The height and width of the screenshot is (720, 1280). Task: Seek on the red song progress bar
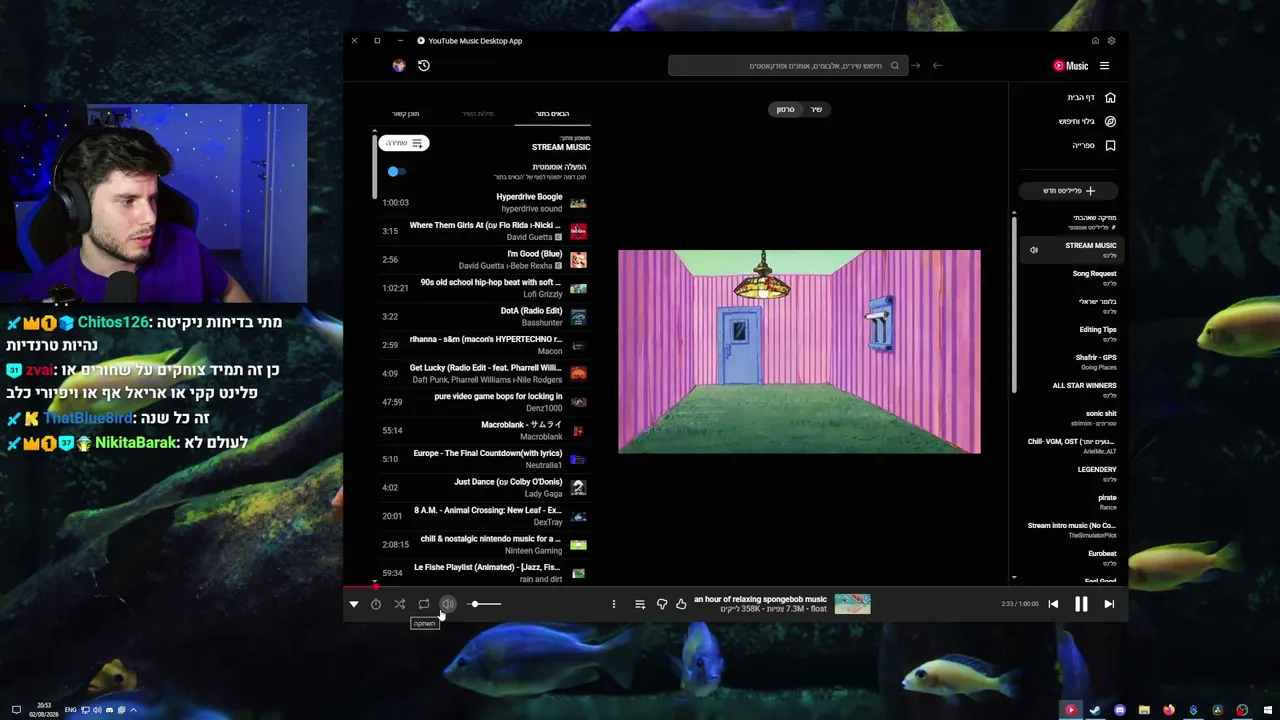point(736,587)
